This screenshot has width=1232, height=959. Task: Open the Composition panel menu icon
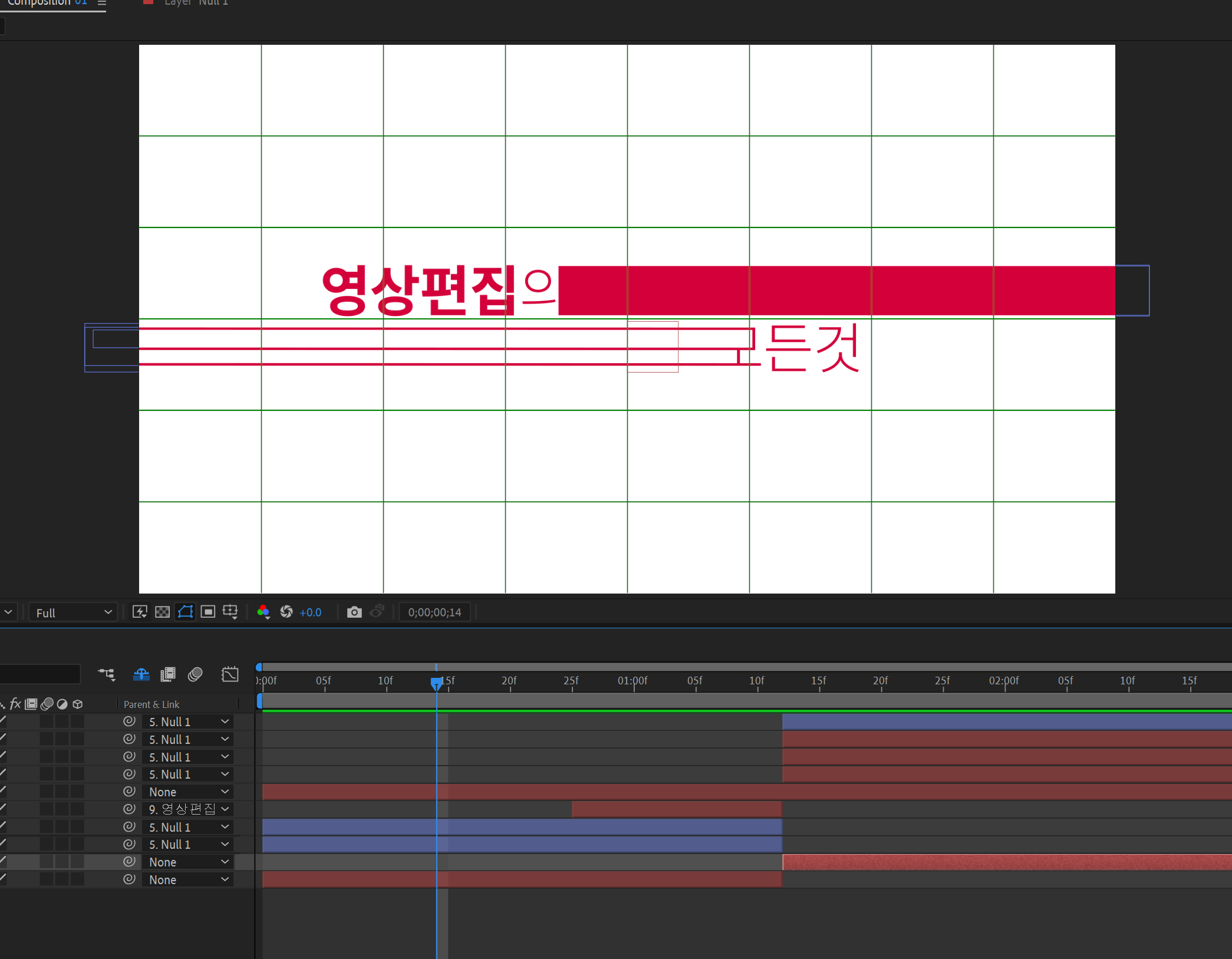[x=102, y=3]
